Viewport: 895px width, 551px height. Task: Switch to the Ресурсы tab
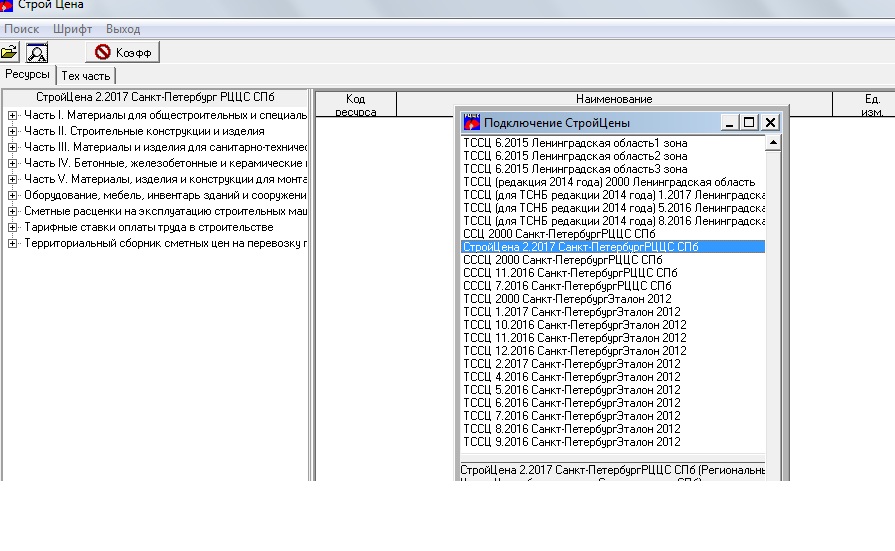coord(27,74)
